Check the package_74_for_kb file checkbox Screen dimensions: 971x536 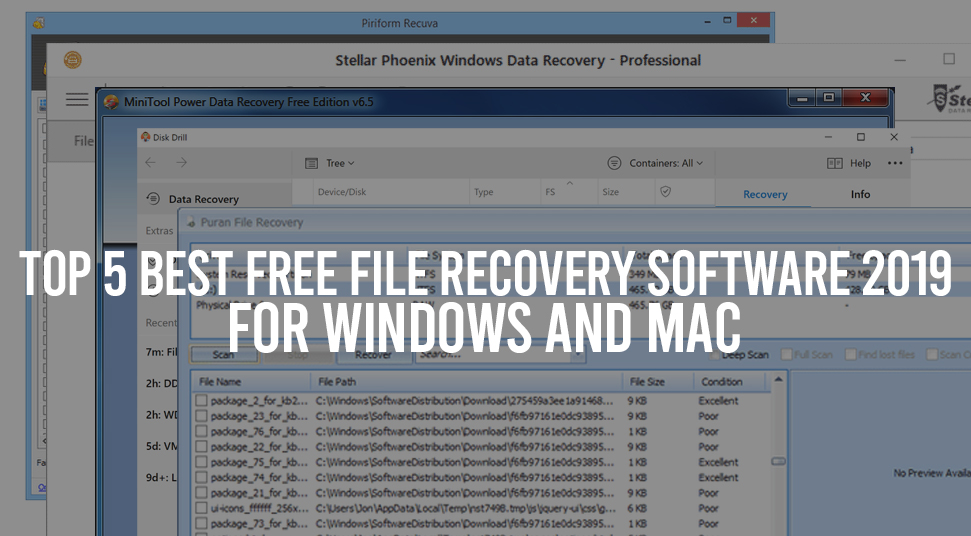[201, 478]
